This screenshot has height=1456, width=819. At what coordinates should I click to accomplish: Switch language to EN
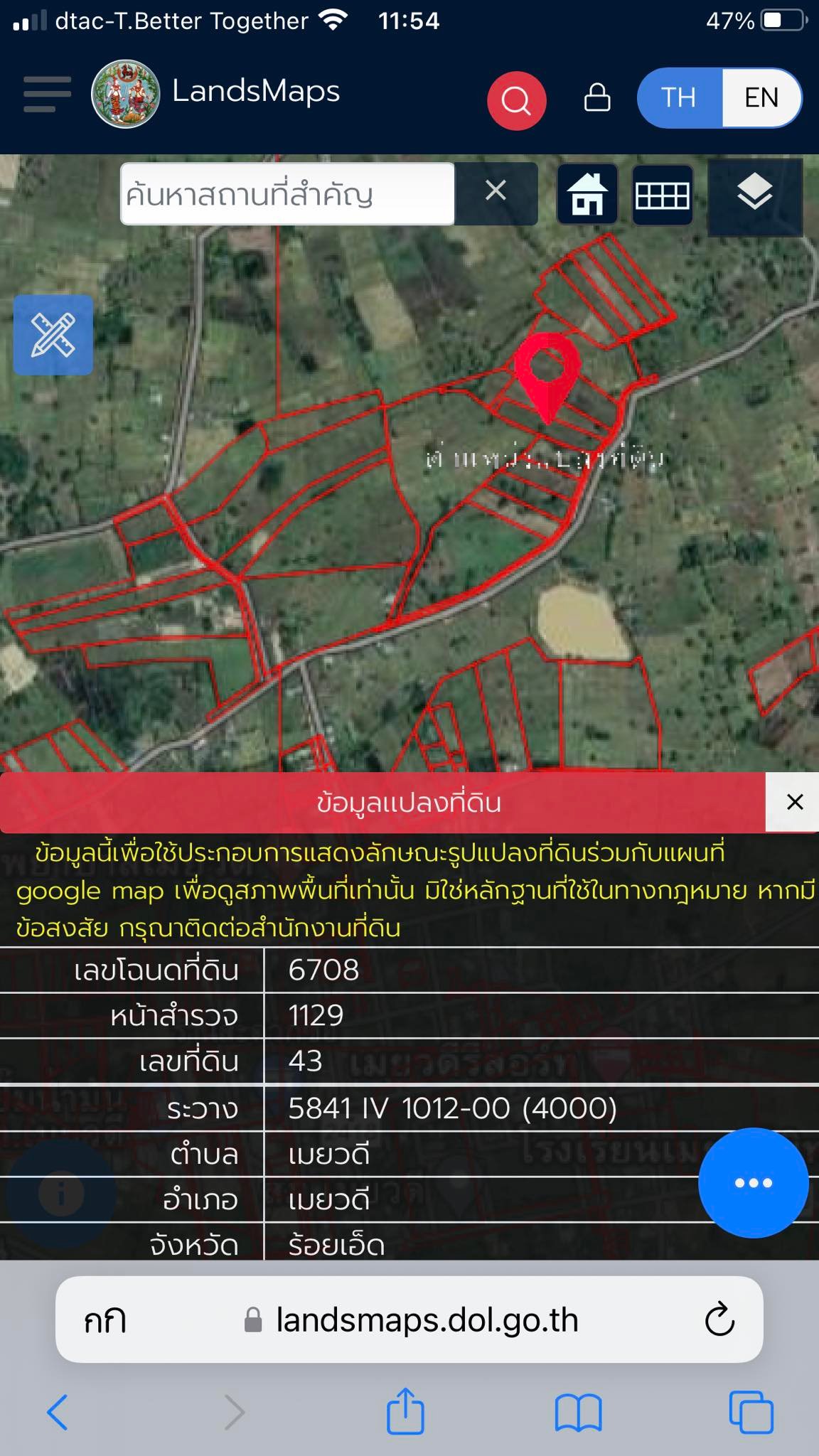[x=761, y=98]
